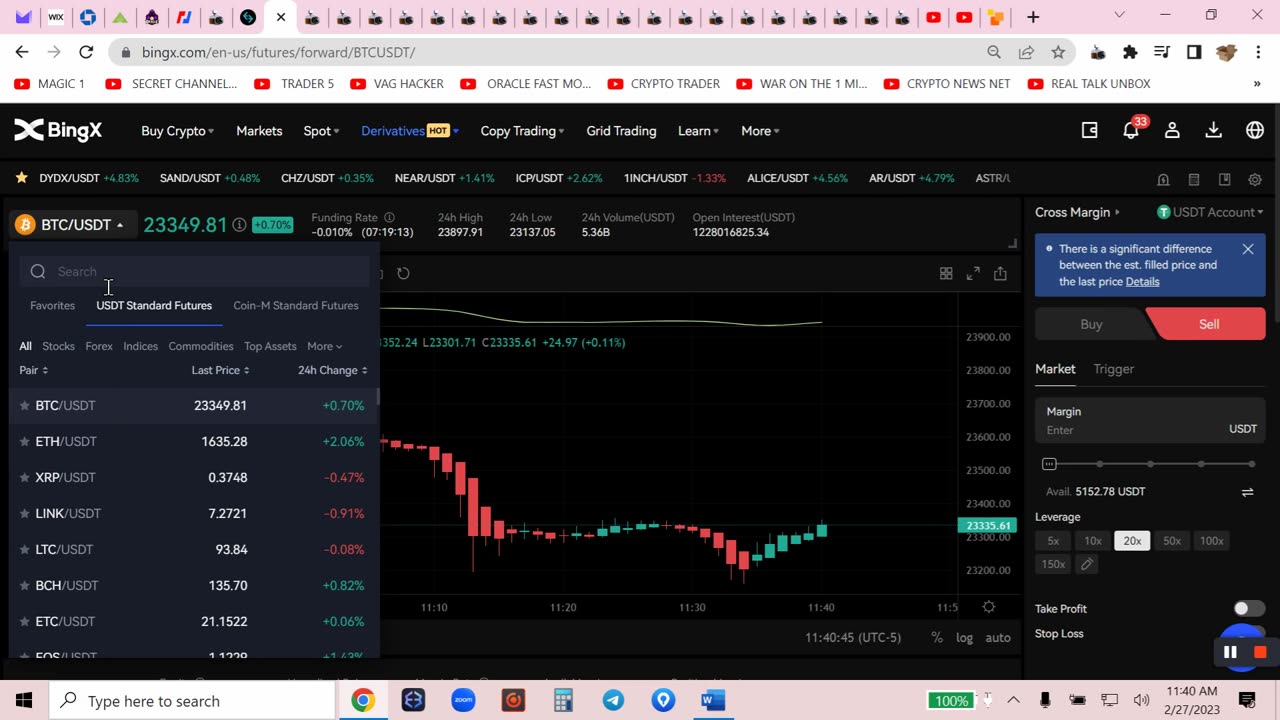The height and width of the screenshot is (720, 1280).
Task: Expand the Copy Trading menu
Action: click(522, 131)
